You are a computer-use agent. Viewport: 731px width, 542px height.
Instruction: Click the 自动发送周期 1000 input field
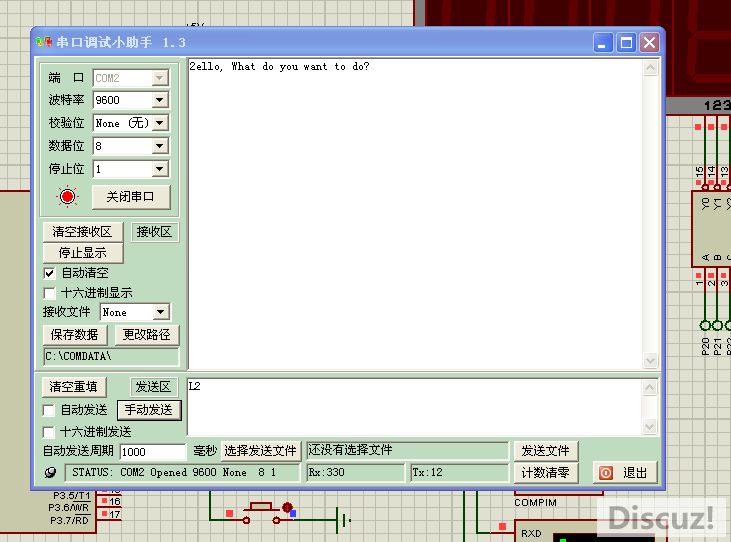(152, 452)
